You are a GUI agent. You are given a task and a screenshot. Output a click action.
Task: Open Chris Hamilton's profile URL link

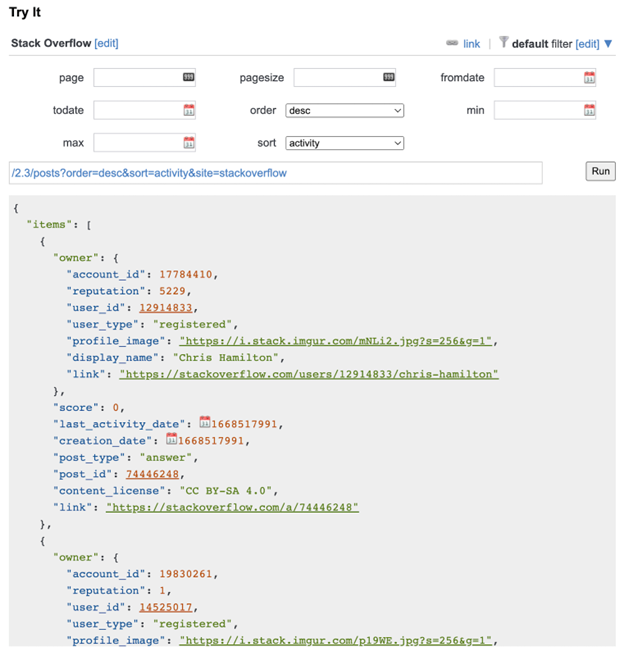(x=308, y=374)
